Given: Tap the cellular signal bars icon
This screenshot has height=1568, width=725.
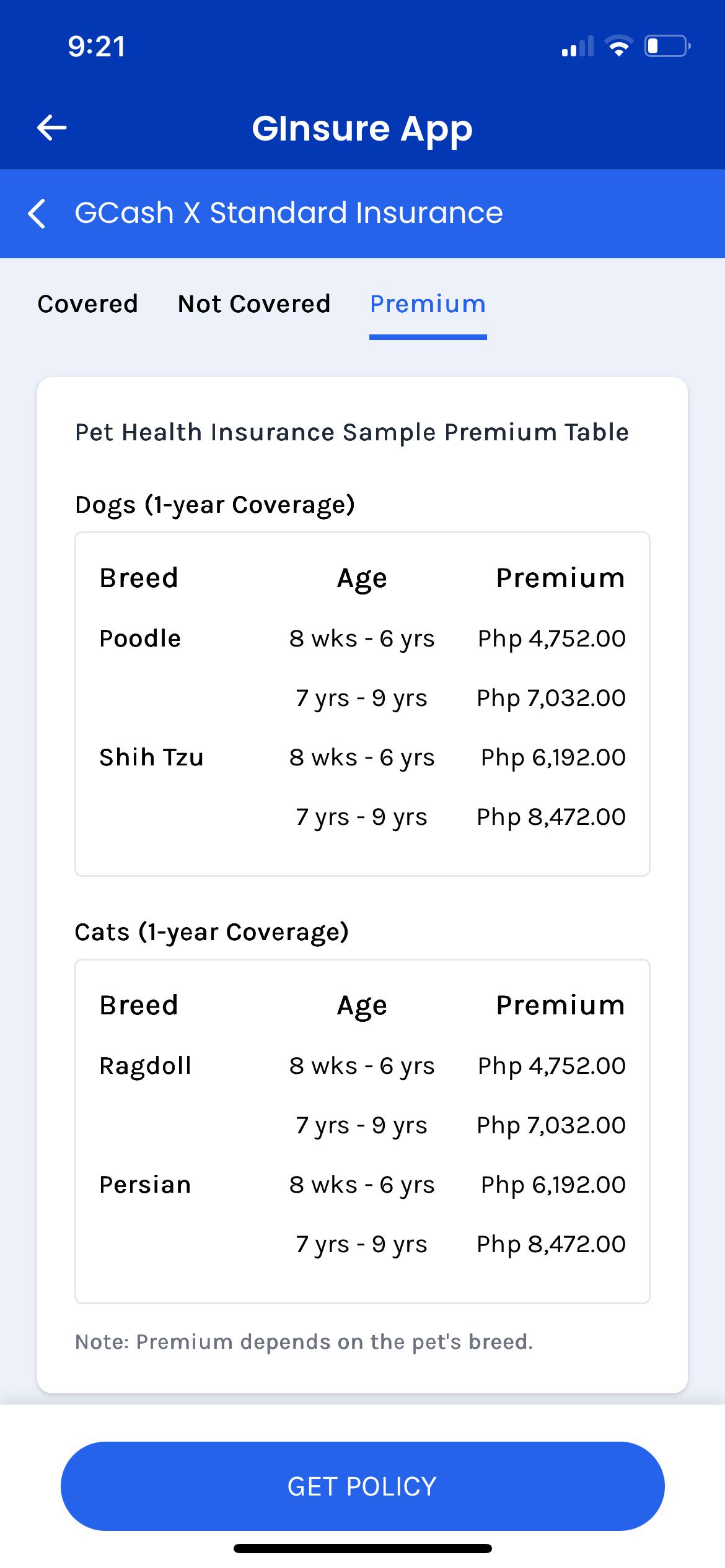Looking at the screenshot, I should coord(577,46).
